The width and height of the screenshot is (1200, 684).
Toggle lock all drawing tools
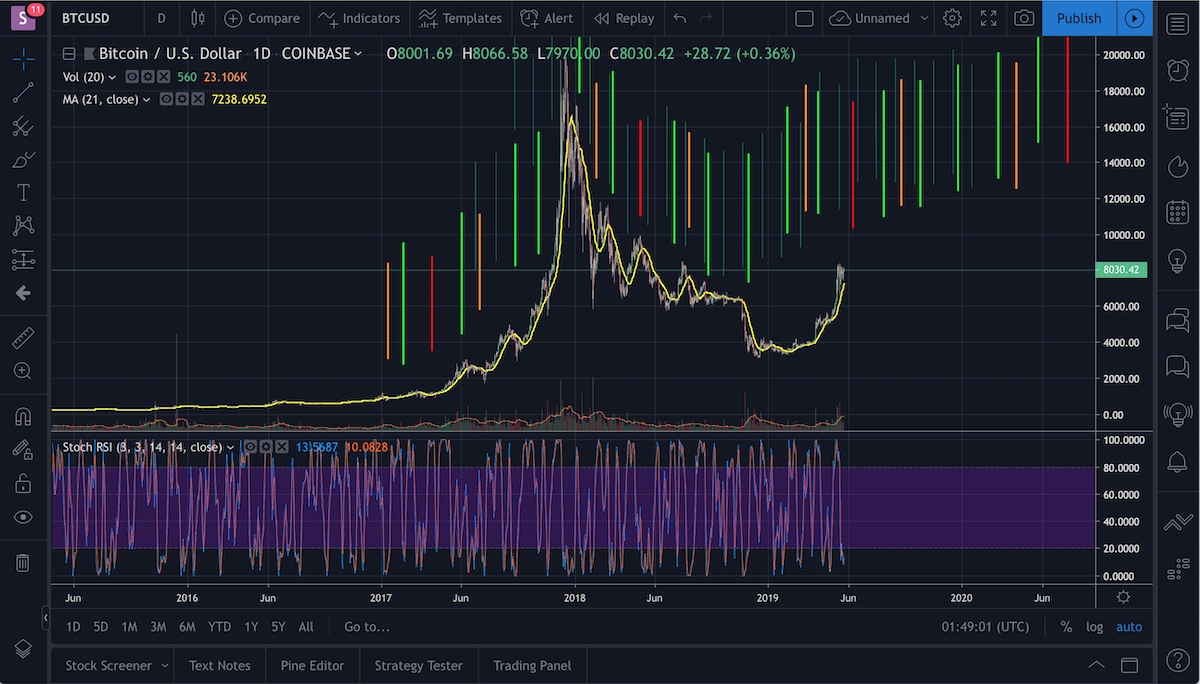coord(23,484)
